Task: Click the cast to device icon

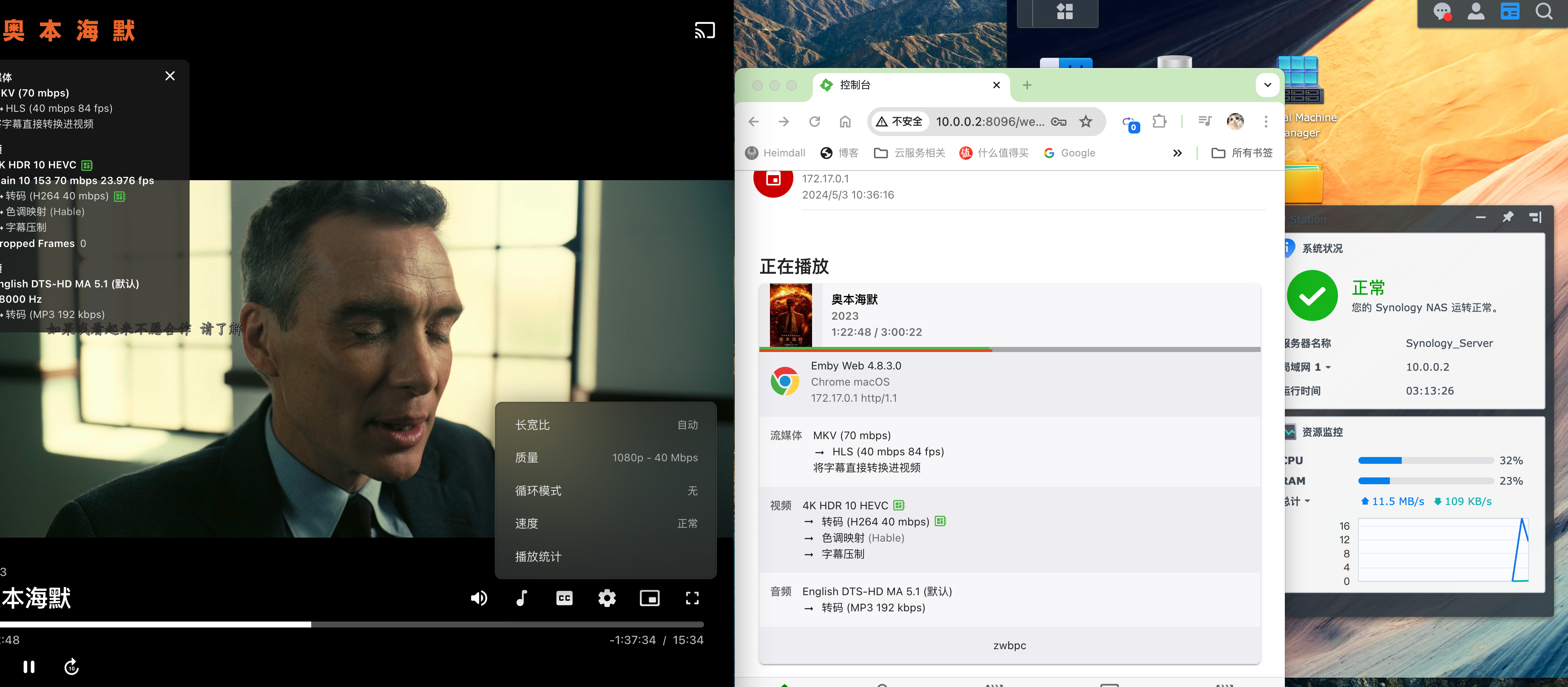Action: click(704, 30)
